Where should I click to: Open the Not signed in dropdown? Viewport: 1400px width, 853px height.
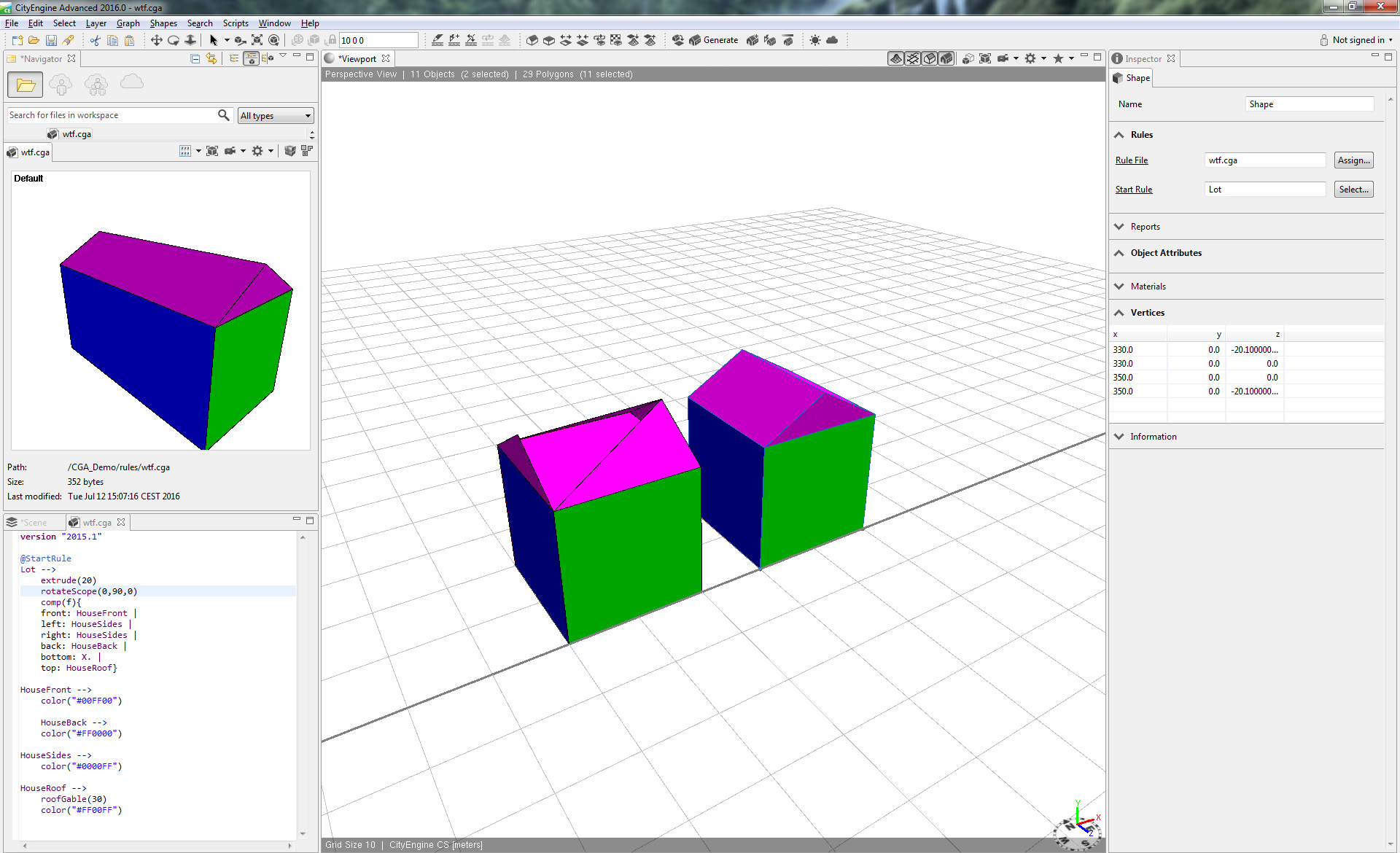pos(1356,40)
